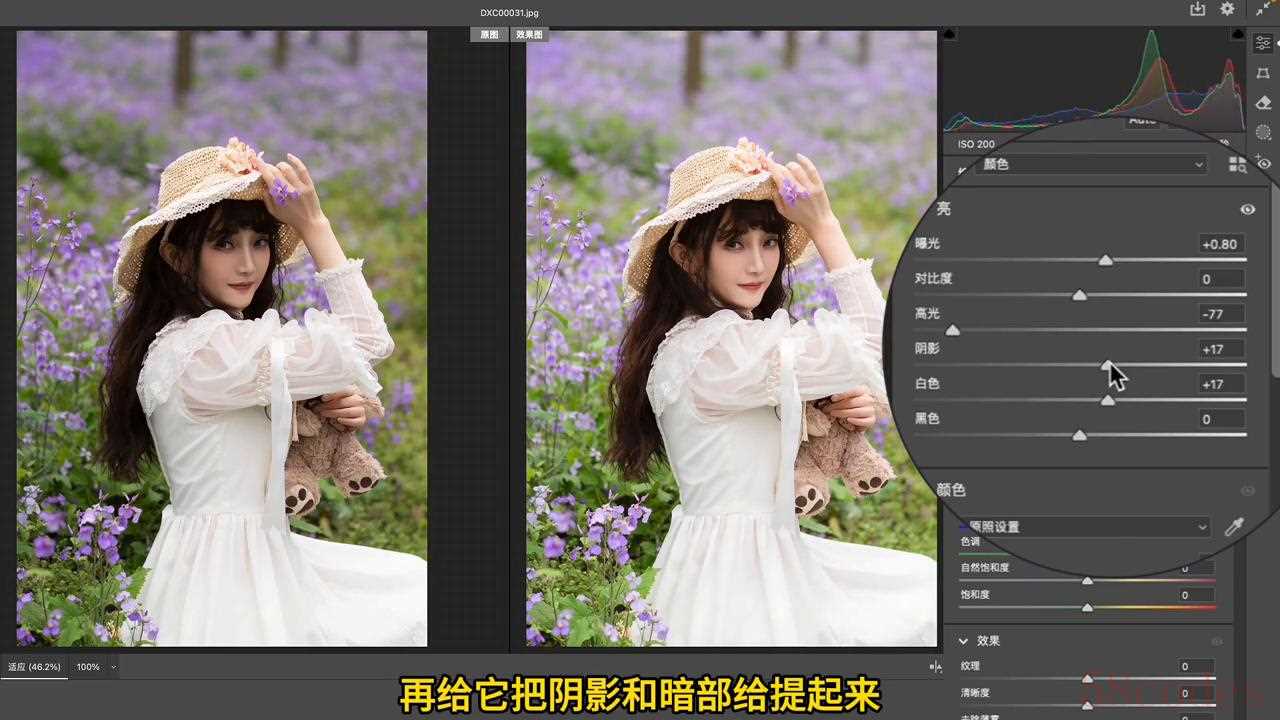Toggle visibility of 颜色 panel edits
This screenshot has height=720, width=1280.
click(x=1248, y=490)
